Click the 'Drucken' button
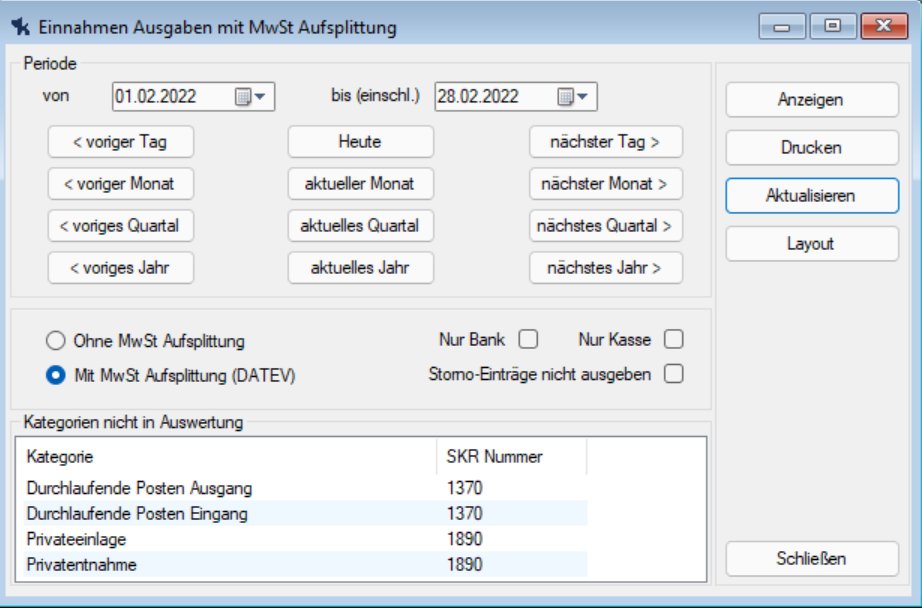Viewport: 922px width, 608px height. click(811, 148)
